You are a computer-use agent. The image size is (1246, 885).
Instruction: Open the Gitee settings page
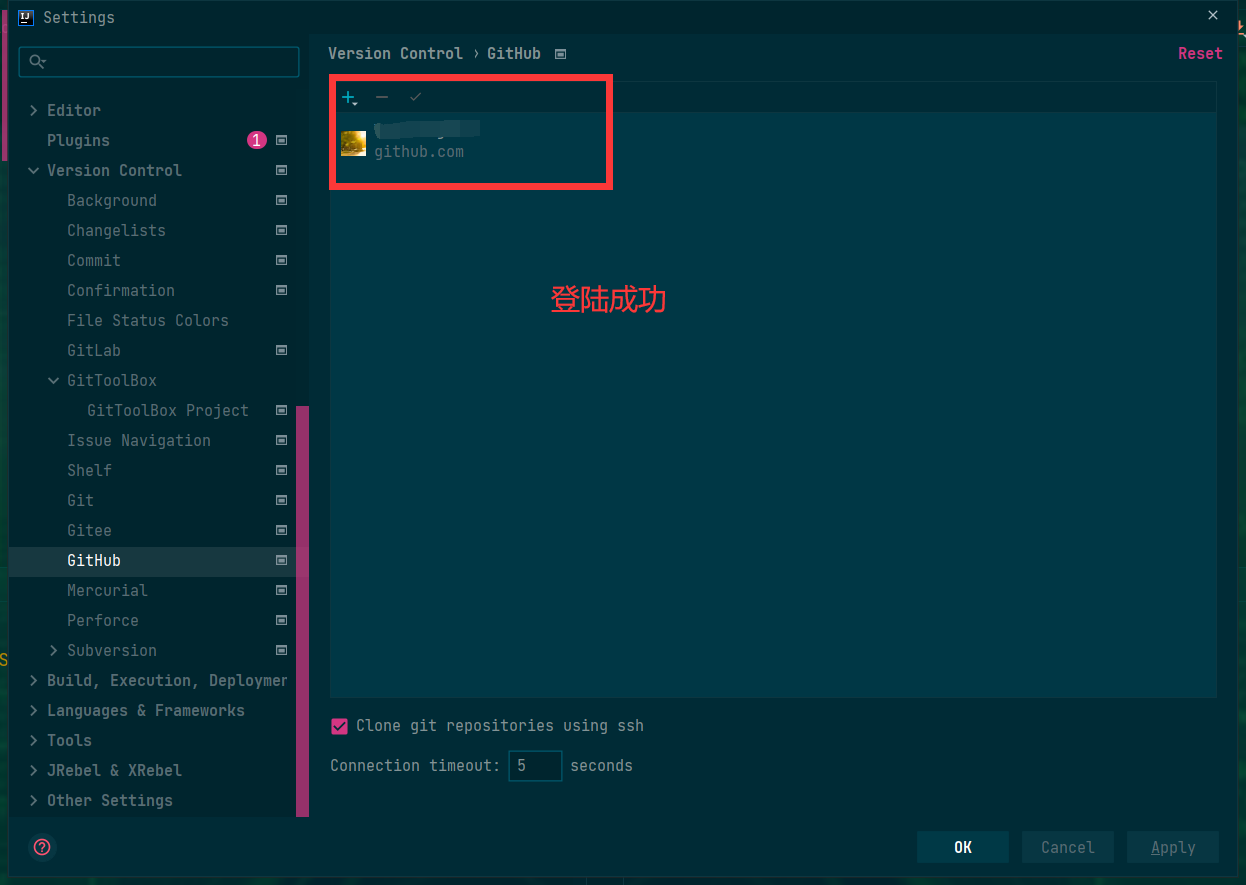[x=89, y=530]
